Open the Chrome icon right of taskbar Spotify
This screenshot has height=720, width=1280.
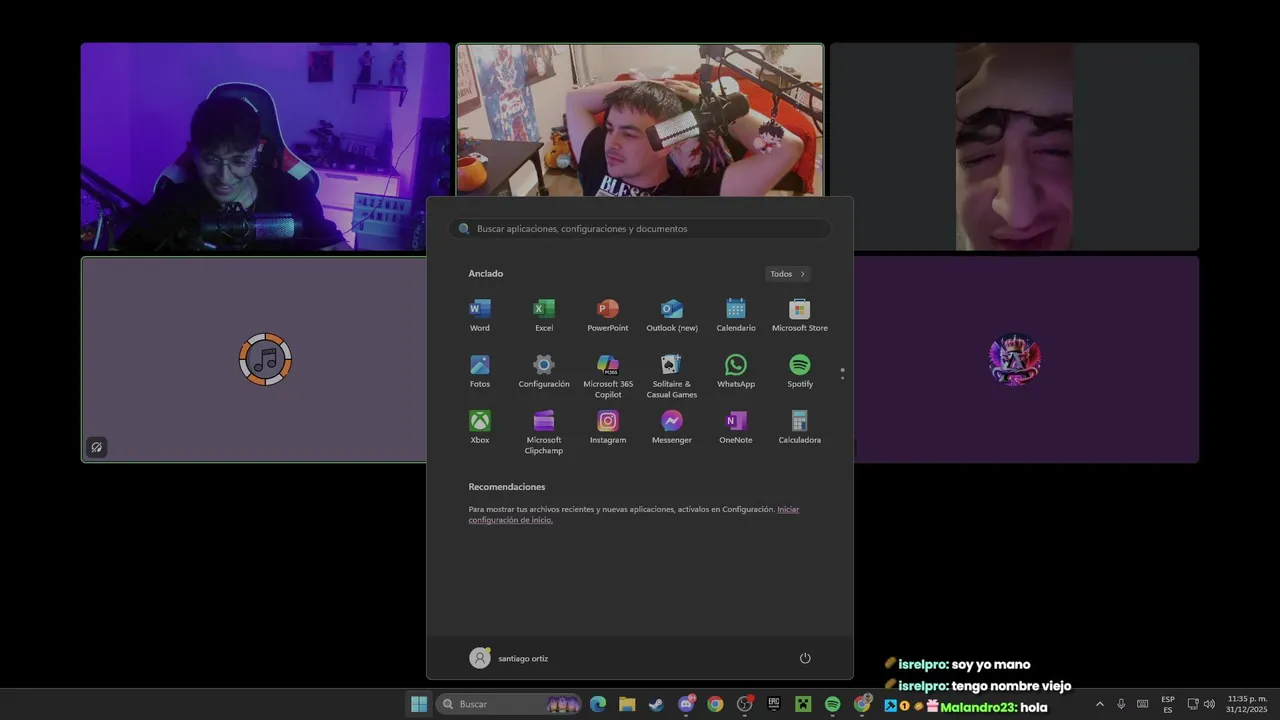tap(862, 704)
